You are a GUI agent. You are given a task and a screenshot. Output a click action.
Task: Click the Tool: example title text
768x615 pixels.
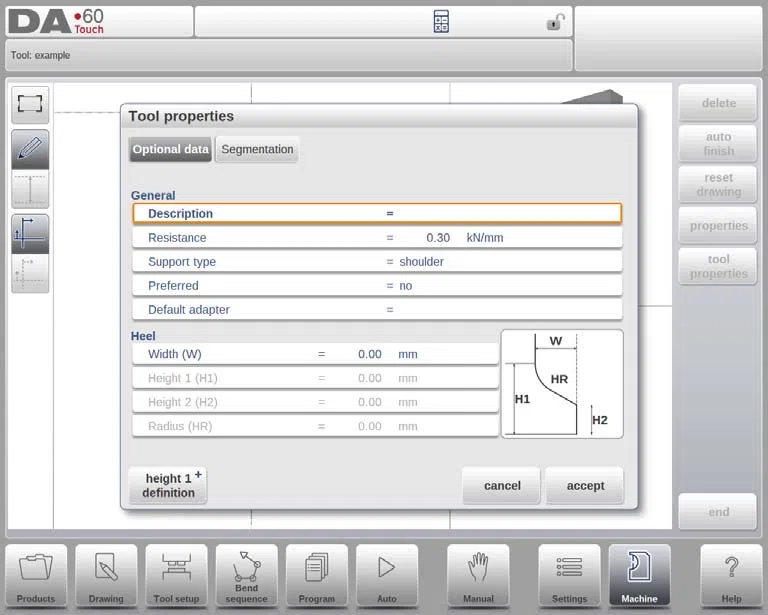coord(41,55)
